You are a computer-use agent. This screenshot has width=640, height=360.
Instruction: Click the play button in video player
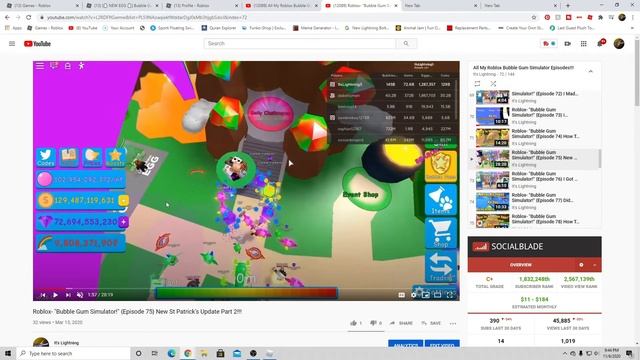coord(56,295)
